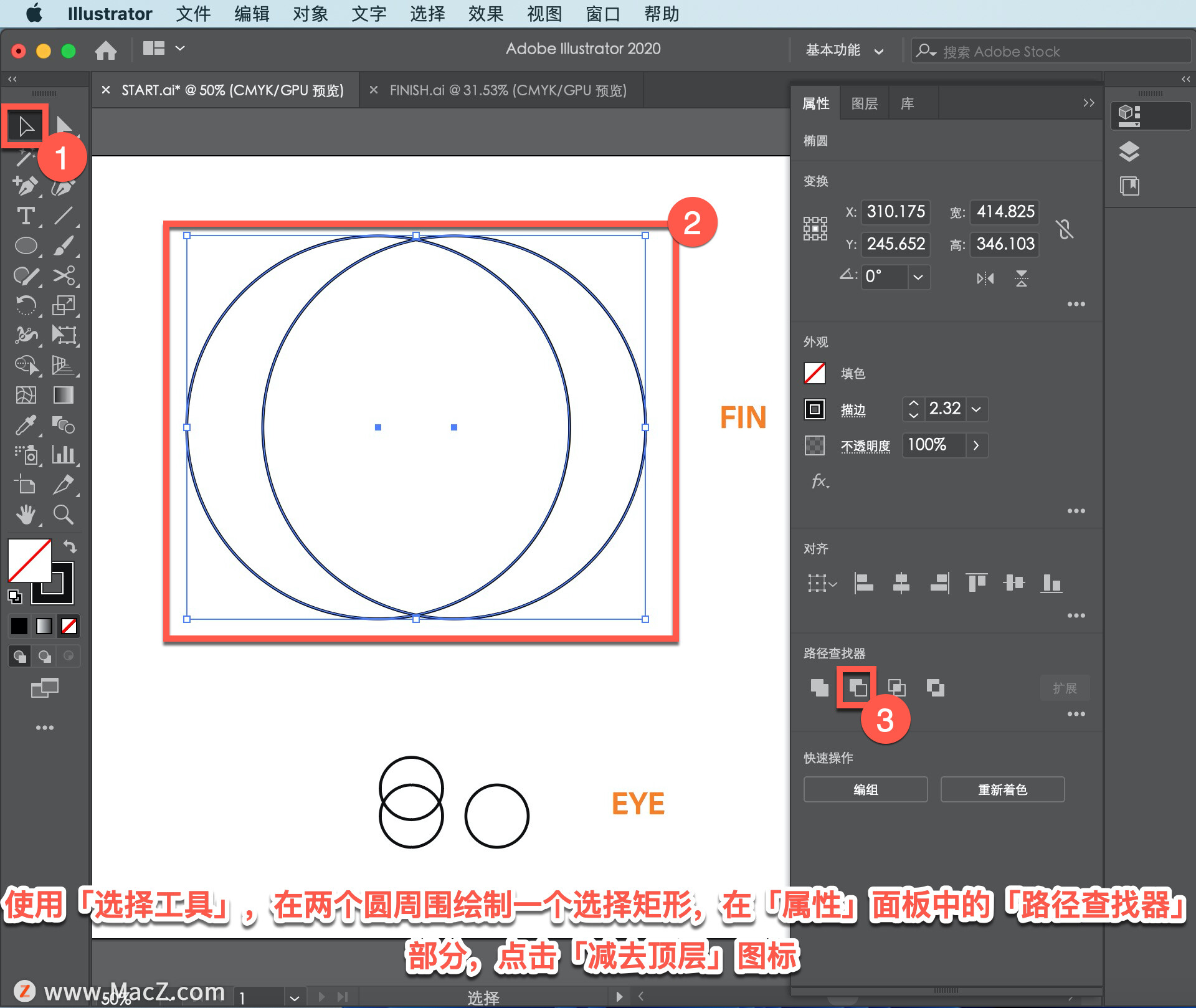Select the Free Transform tool

click(64, 335)
